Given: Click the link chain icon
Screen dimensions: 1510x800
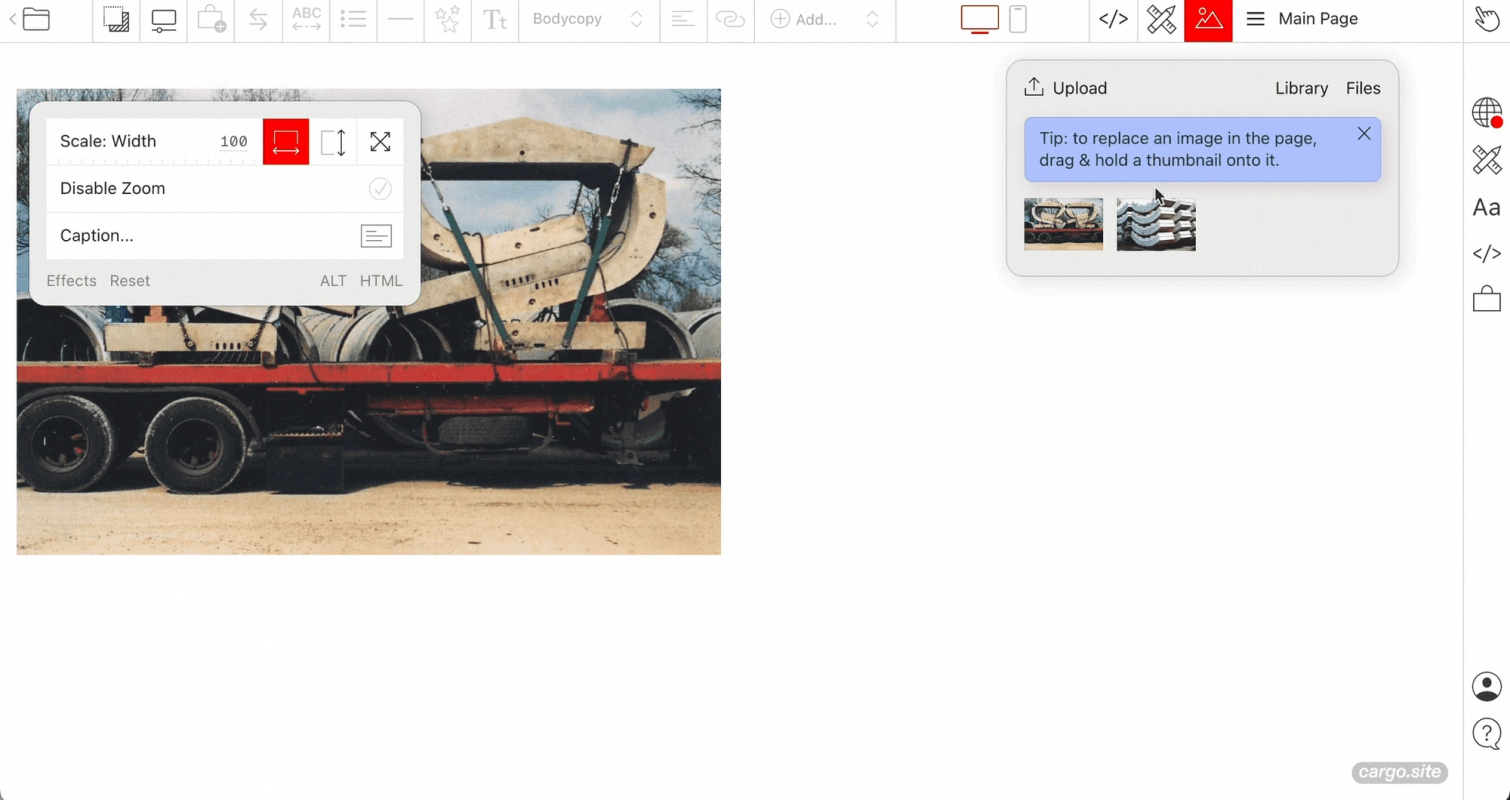Looking at the screenshot, I should [730, 19].
